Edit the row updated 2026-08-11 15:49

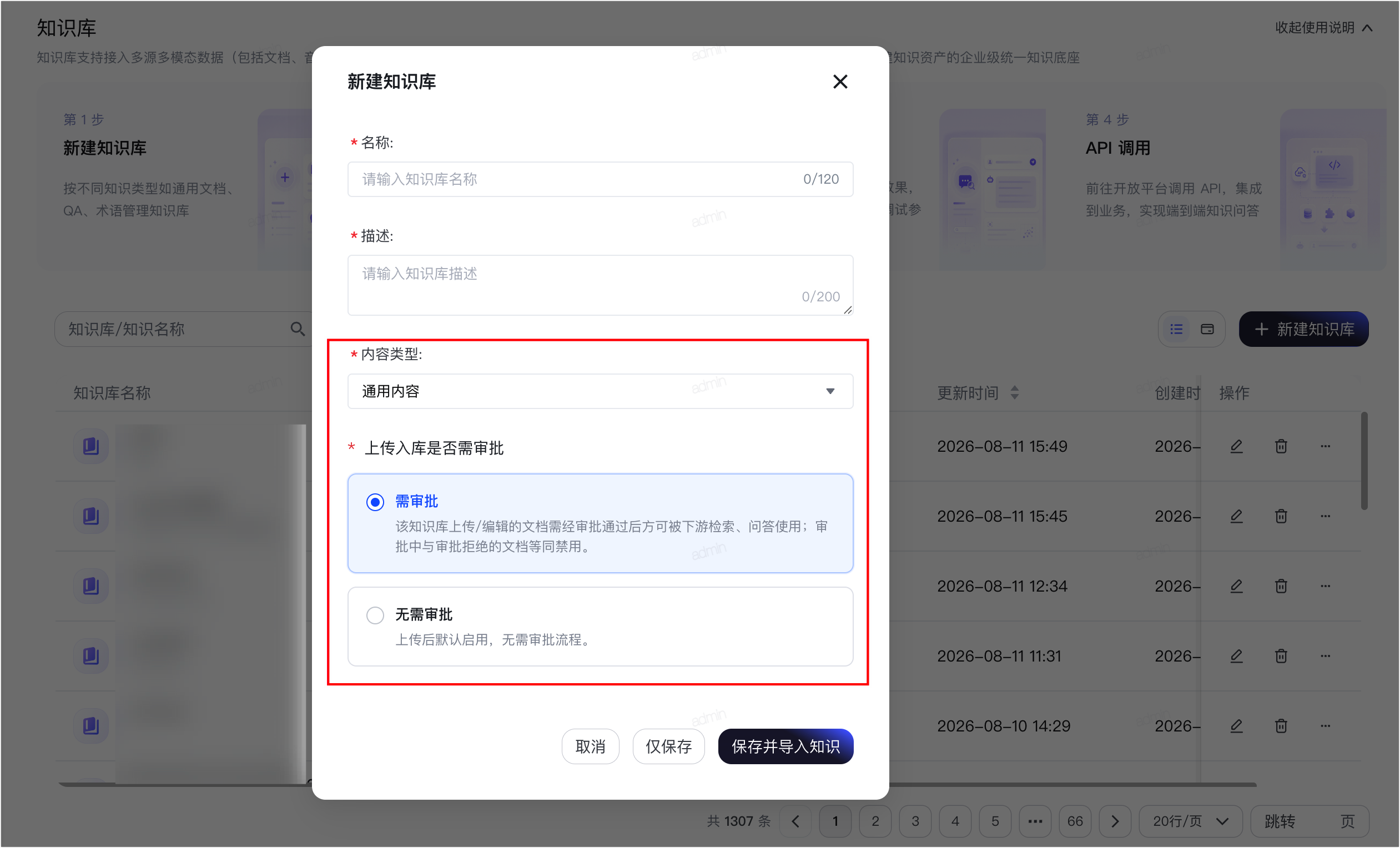coord(1236,446)
